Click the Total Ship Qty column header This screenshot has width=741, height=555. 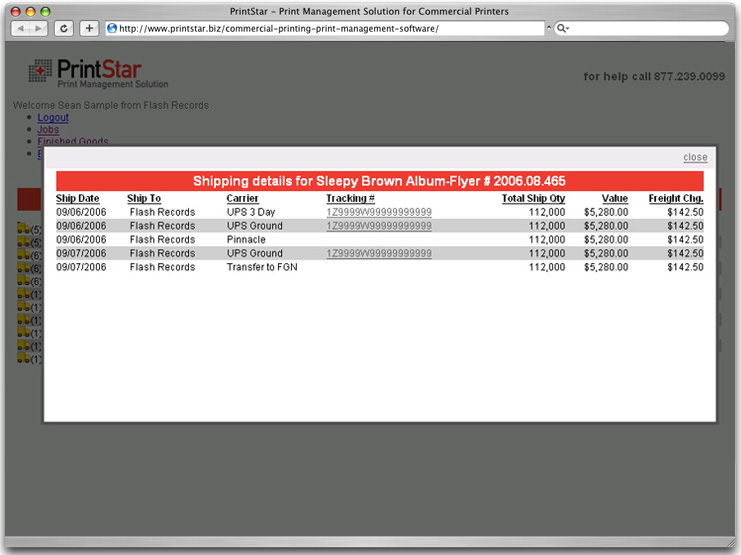click(533, 199)
